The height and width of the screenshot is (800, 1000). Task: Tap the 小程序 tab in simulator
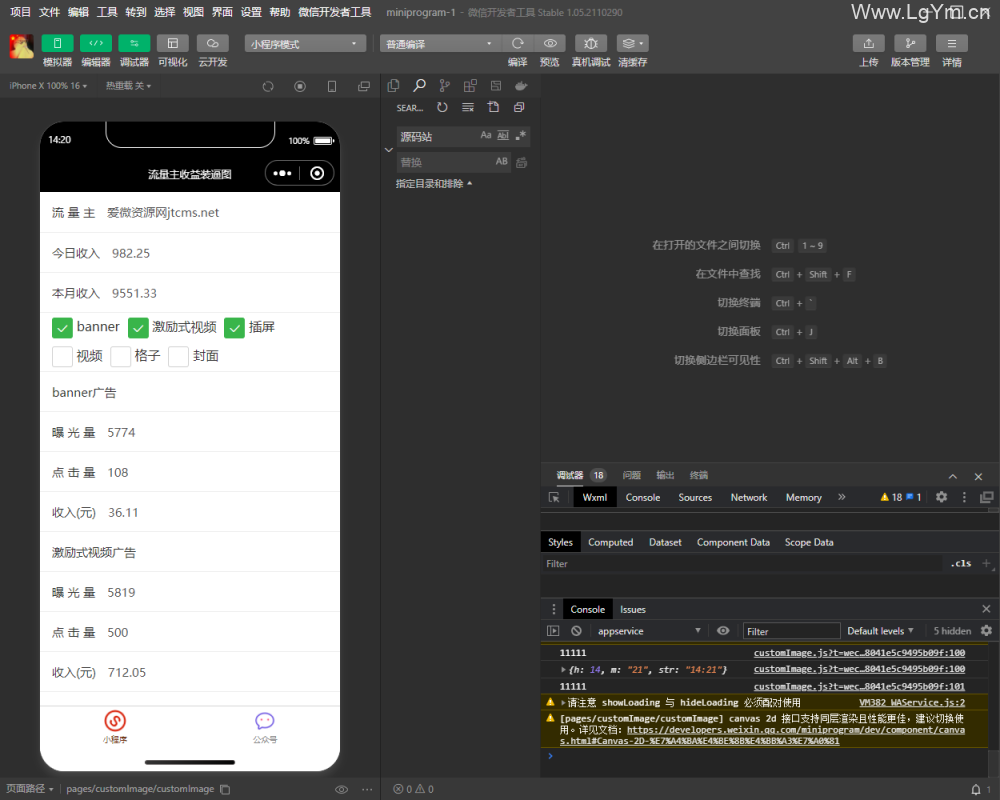pos(115,728)
